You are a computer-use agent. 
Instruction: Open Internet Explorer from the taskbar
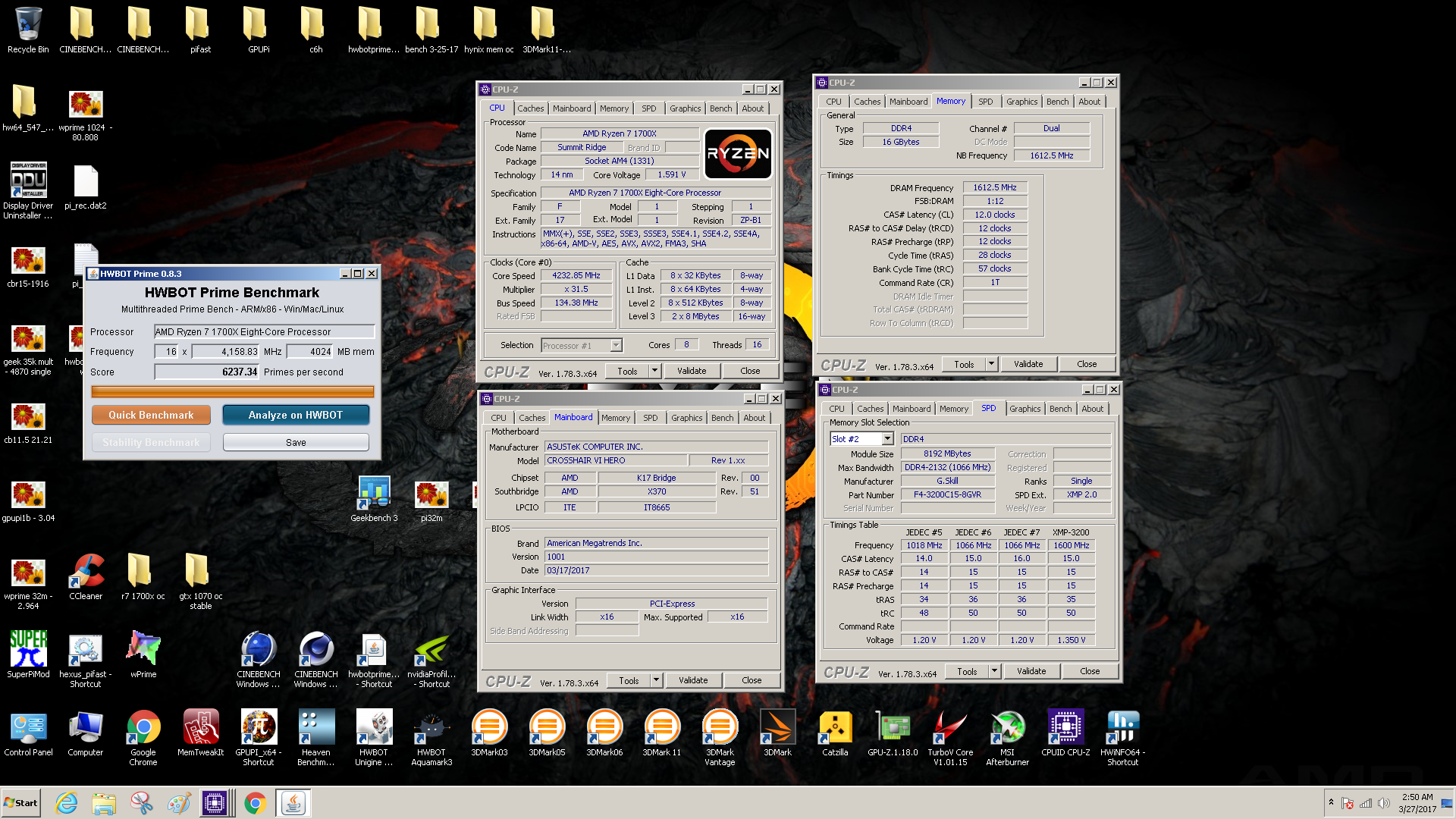click(x=66, y=803)
